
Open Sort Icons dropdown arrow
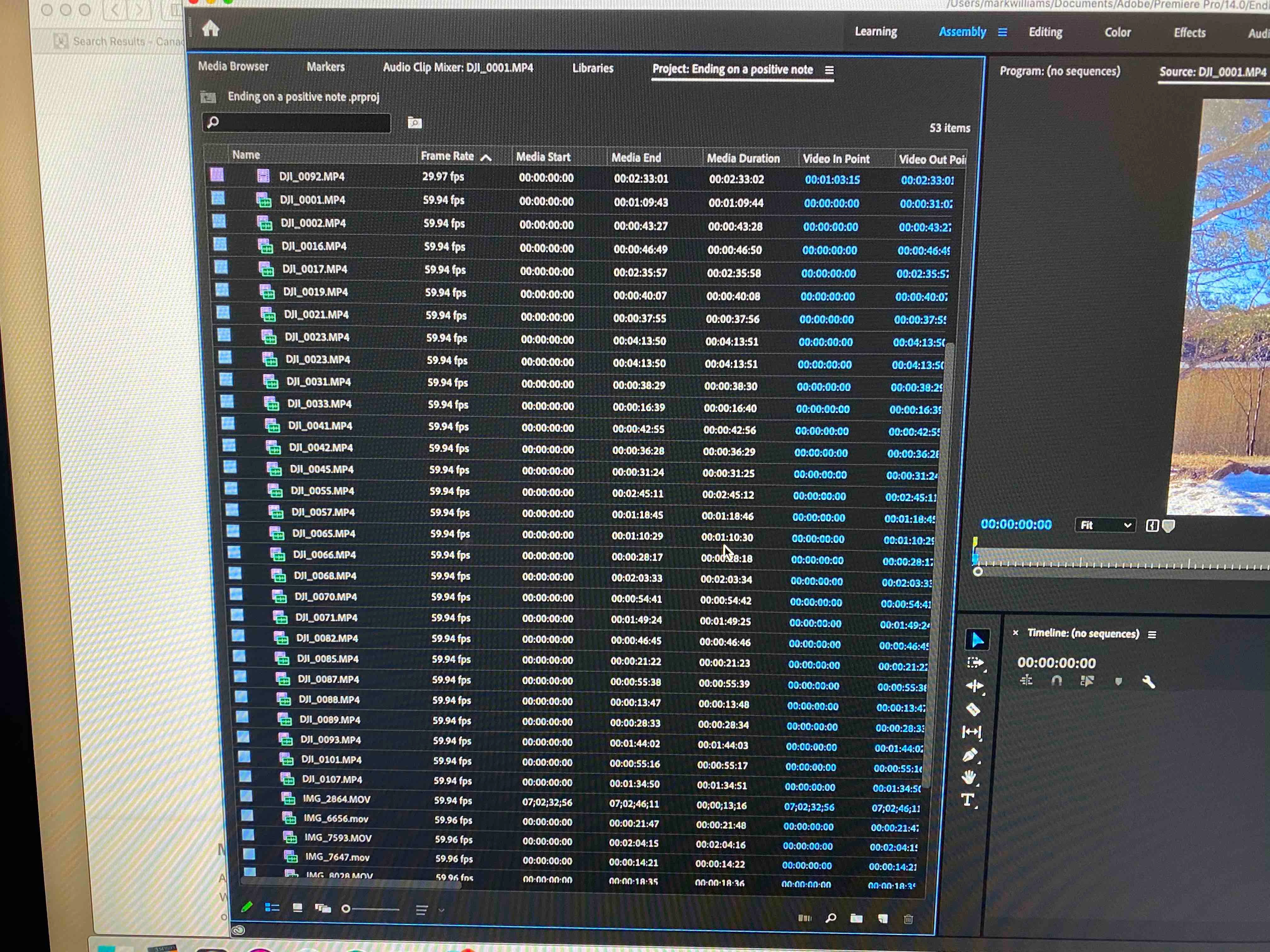pos(441,910)
